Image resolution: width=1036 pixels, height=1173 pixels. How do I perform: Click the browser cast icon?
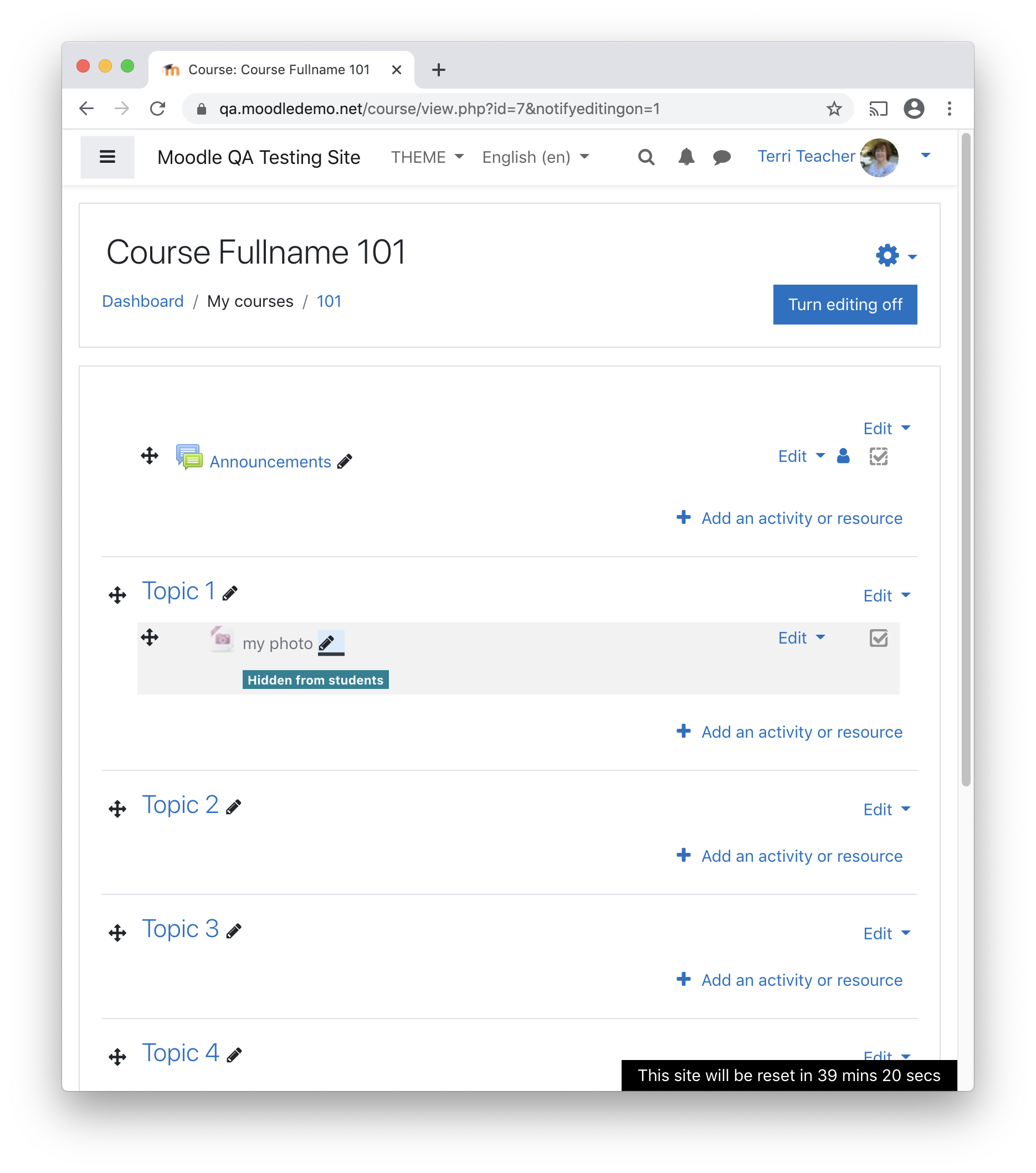pyautogui.click(x=878, y=109)
